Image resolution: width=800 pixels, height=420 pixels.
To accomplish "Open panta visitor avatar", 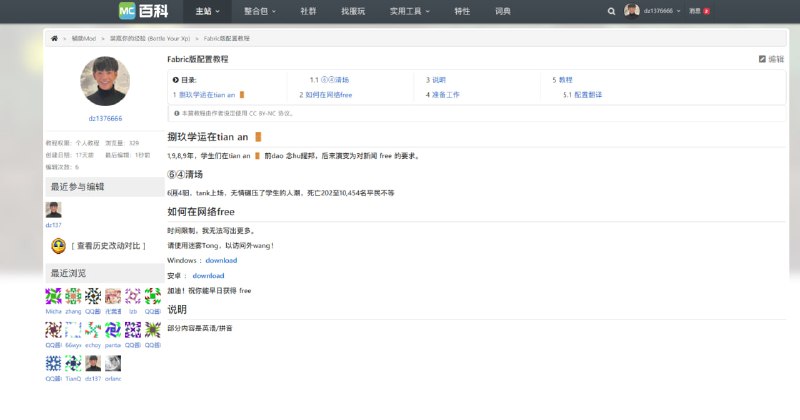I will point(113,330).
